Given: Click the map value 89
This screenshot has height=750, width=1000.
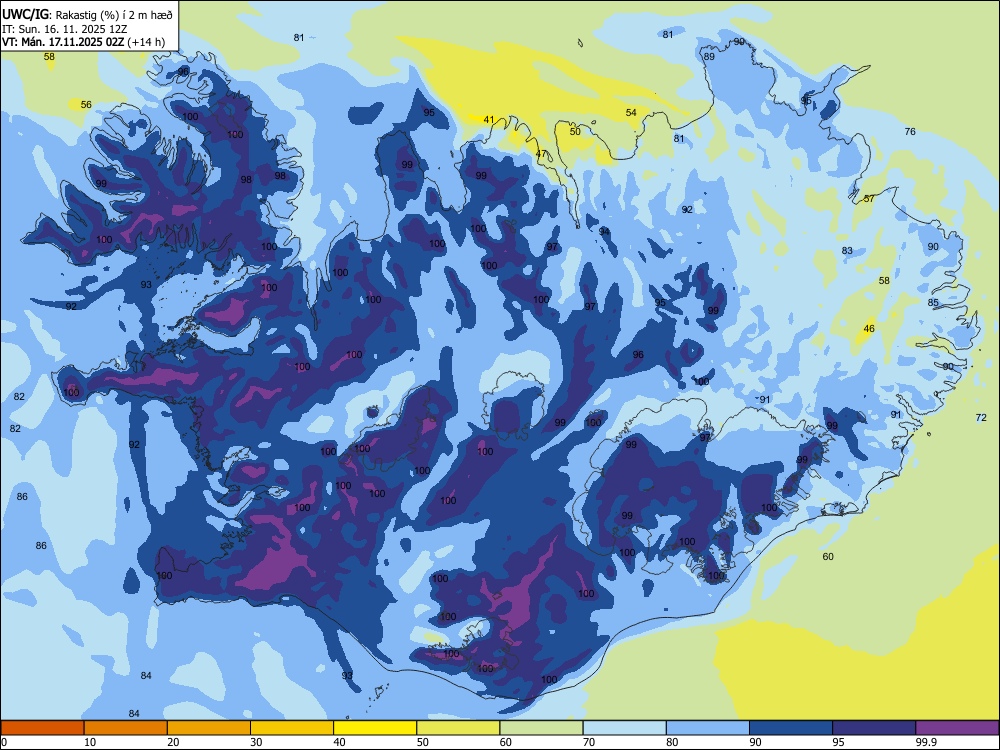Looking at the screenshot, I should click(709, 56).
